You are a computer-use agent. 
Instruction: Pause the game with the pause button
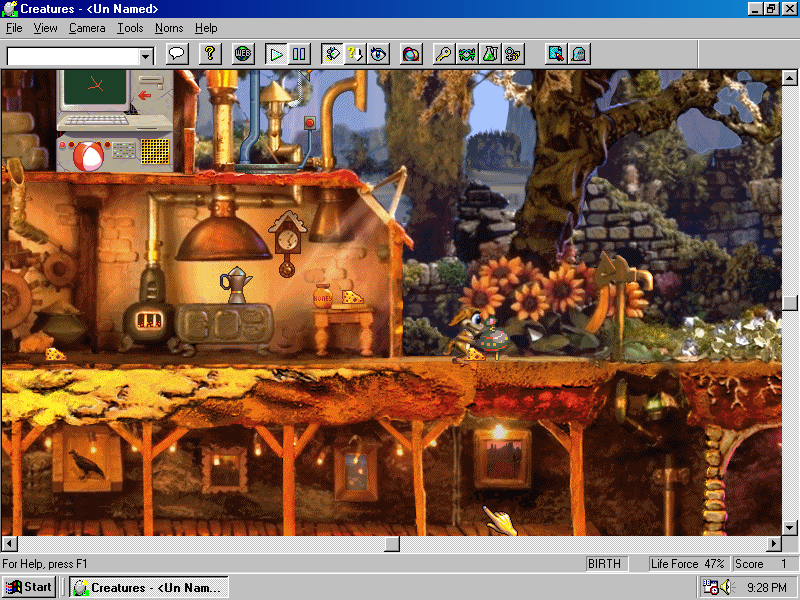pos(299,54)
